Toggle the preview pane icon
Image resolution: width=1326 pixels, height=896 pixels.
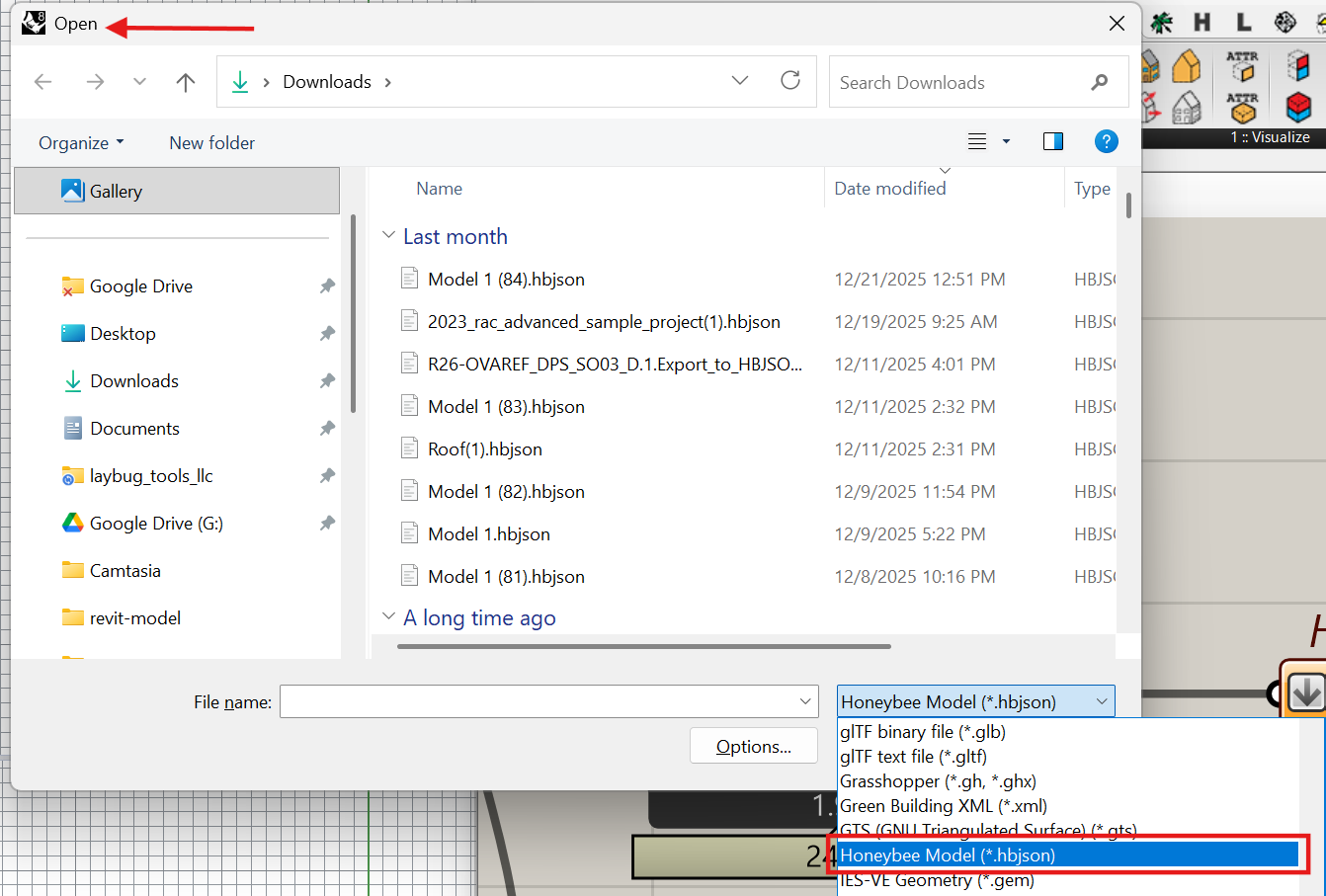(1053, 141)
